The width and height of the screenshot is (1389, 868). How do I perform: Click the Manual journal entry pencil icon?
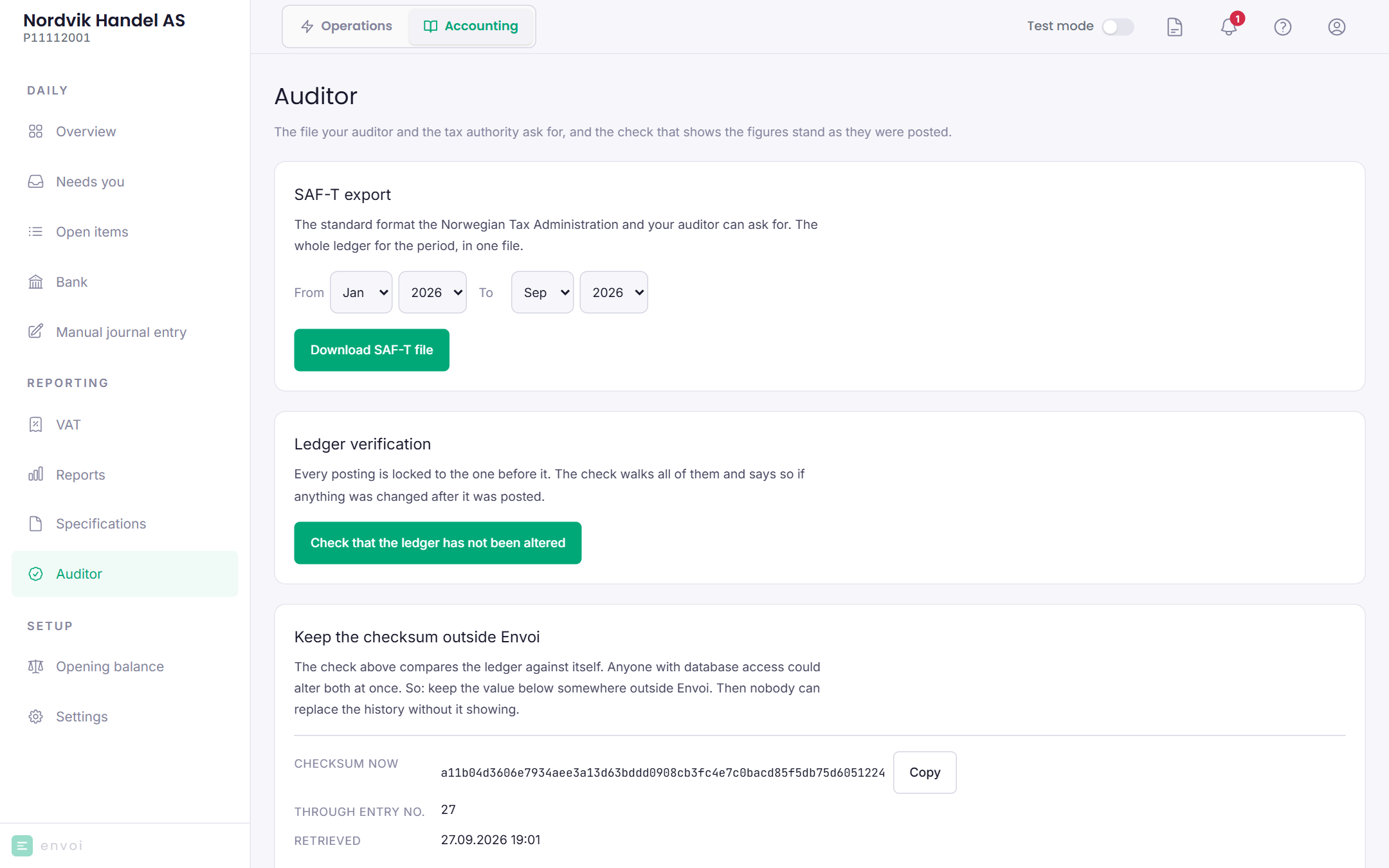coord(35,332)
